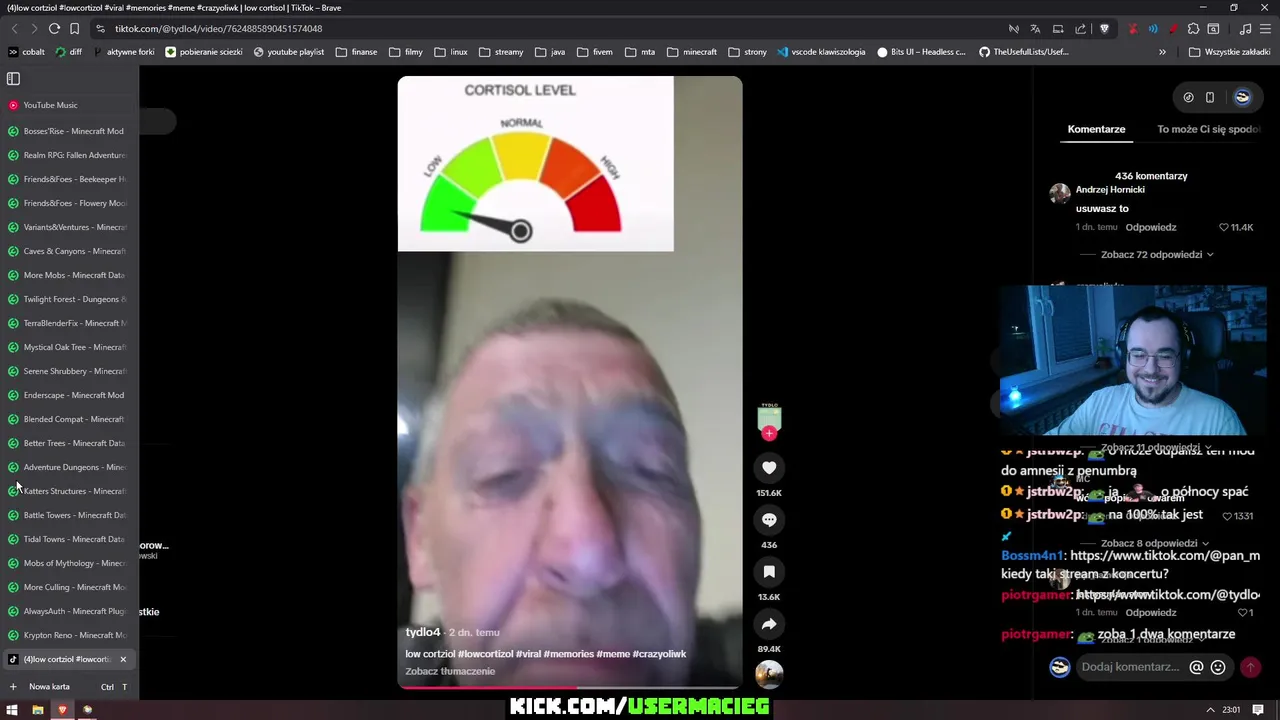Switch to Krypton Reno vertical tab
The width and height of the screenshot is (1280, 720).
[x=69, y=635]
